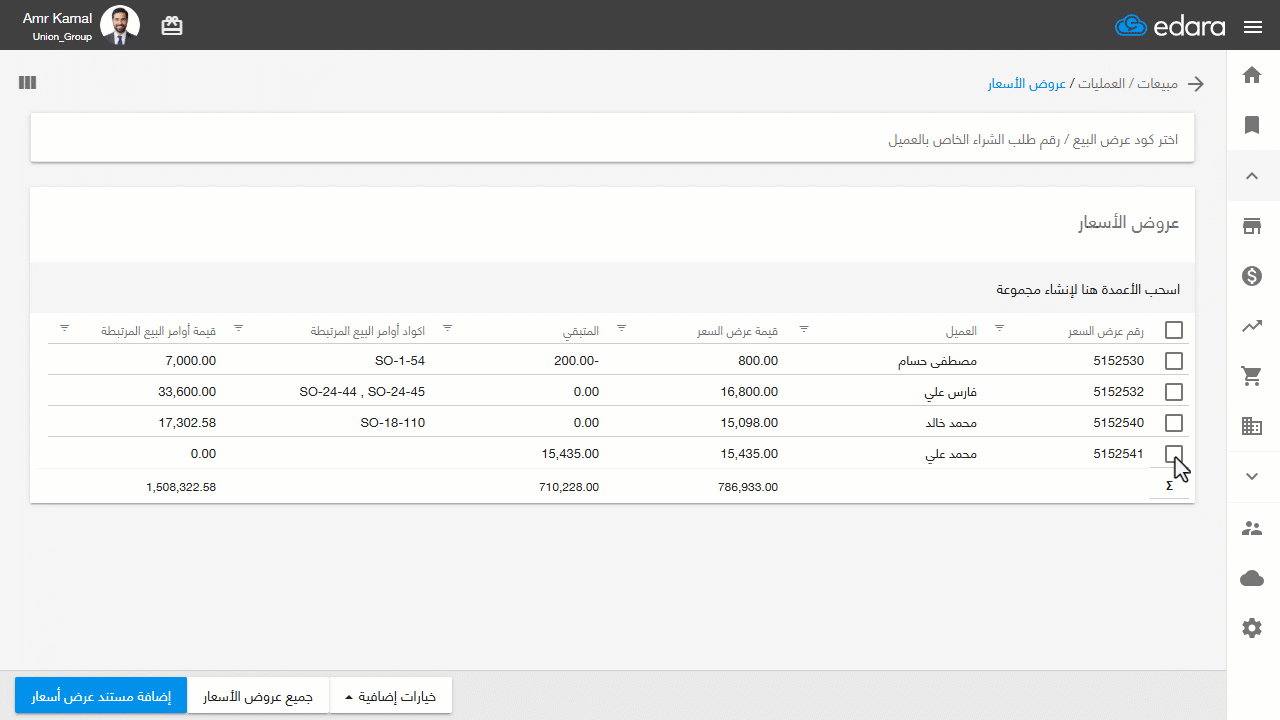Open filter for المتبقي column
1280x720 pixels.
pos(447,328)
